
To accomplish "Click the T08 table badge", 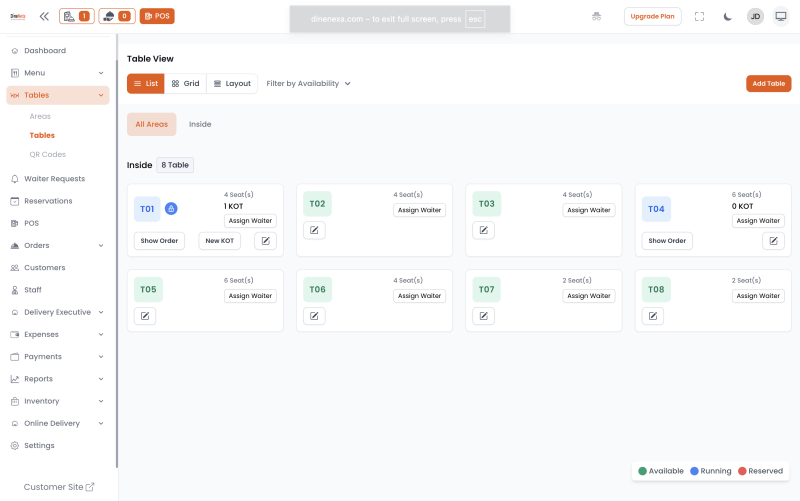I will point(656,290).
